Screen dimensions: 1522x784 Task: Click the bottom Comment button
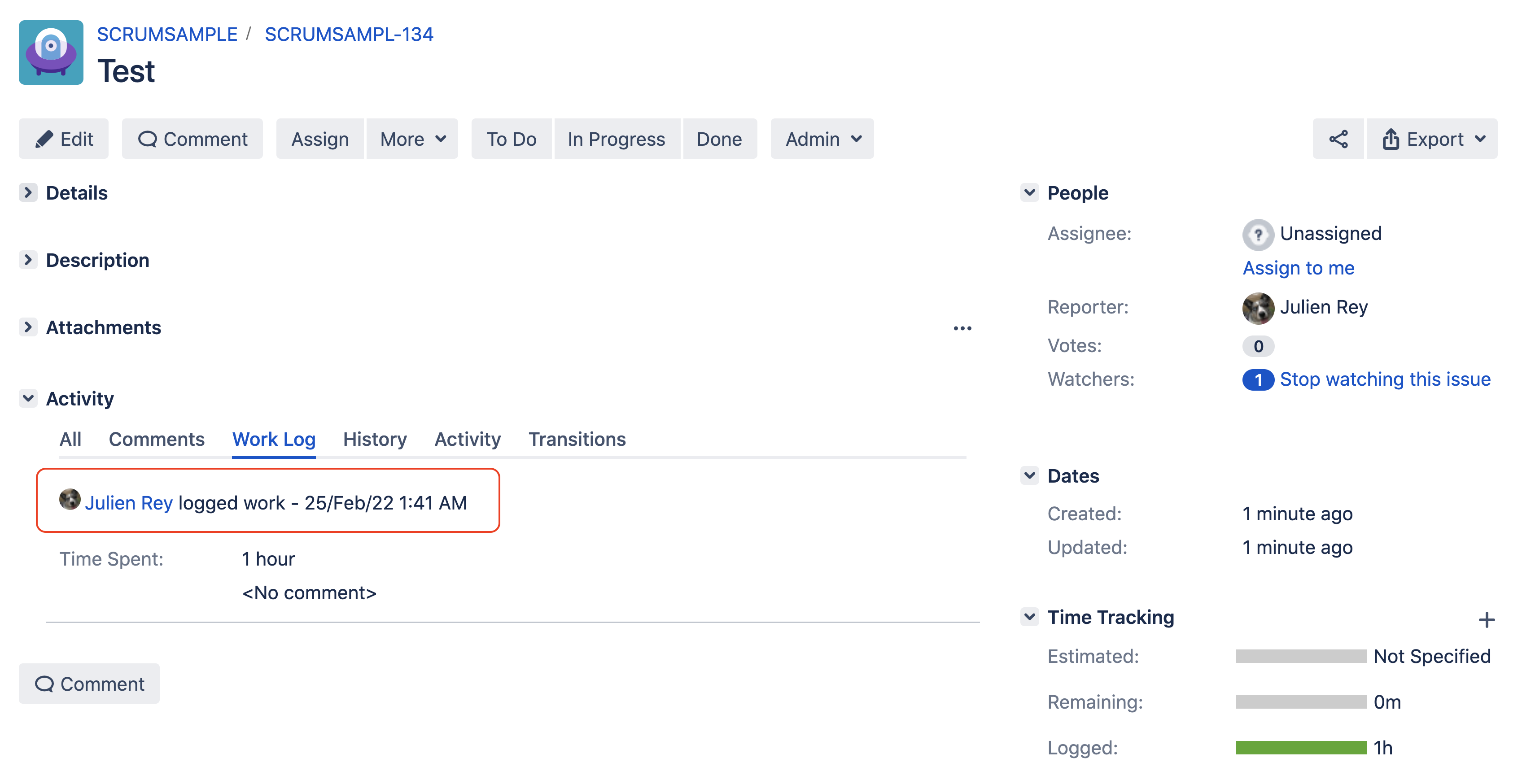pos(89,684)
